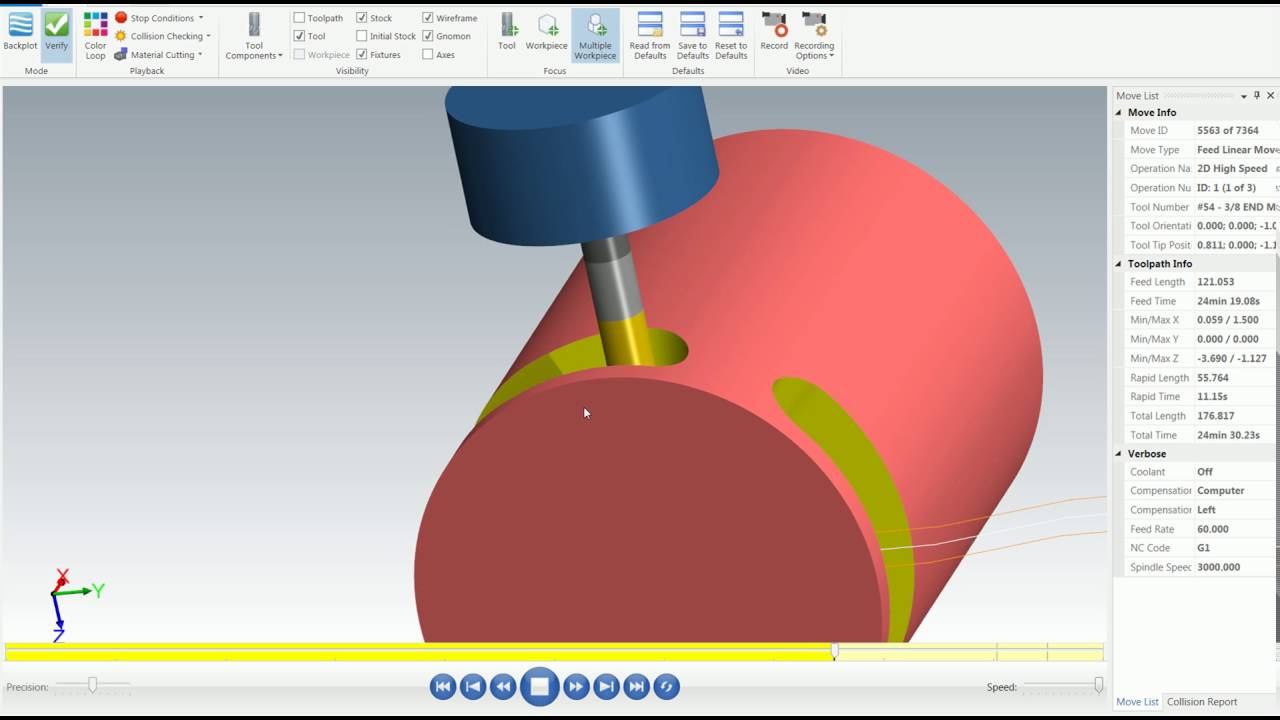Select Feed Time value 24min 19.08s
This screenshot has height=720, width=1280.
[x=1228, y=301]
